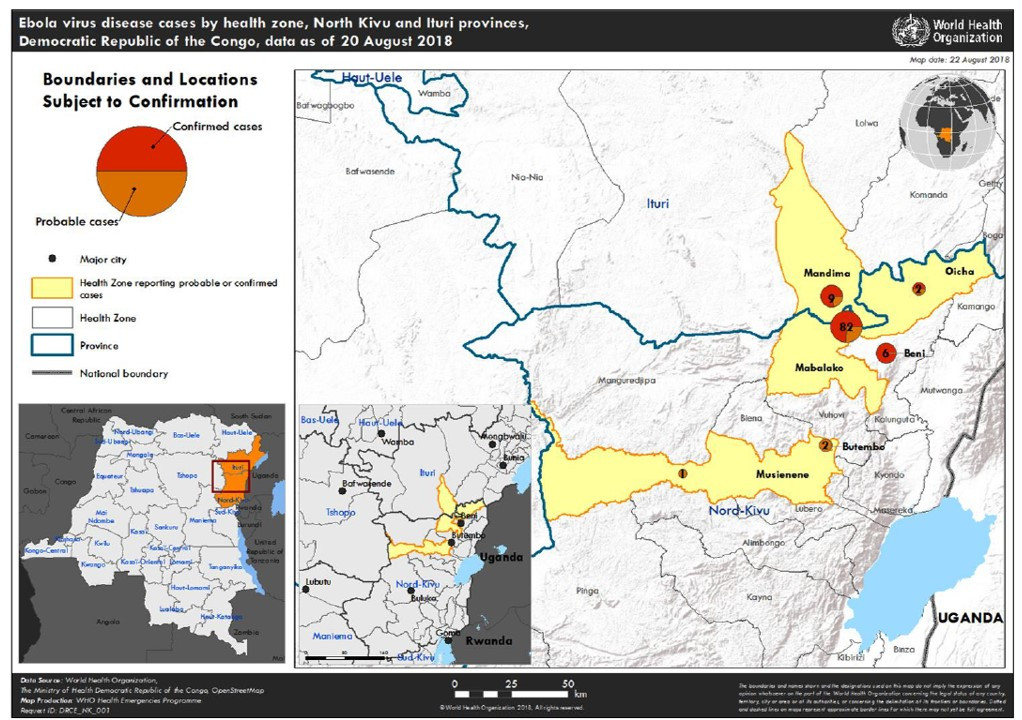Click the Mandima case circle labeled 9
1022x720 pixels.
[831, 297]
